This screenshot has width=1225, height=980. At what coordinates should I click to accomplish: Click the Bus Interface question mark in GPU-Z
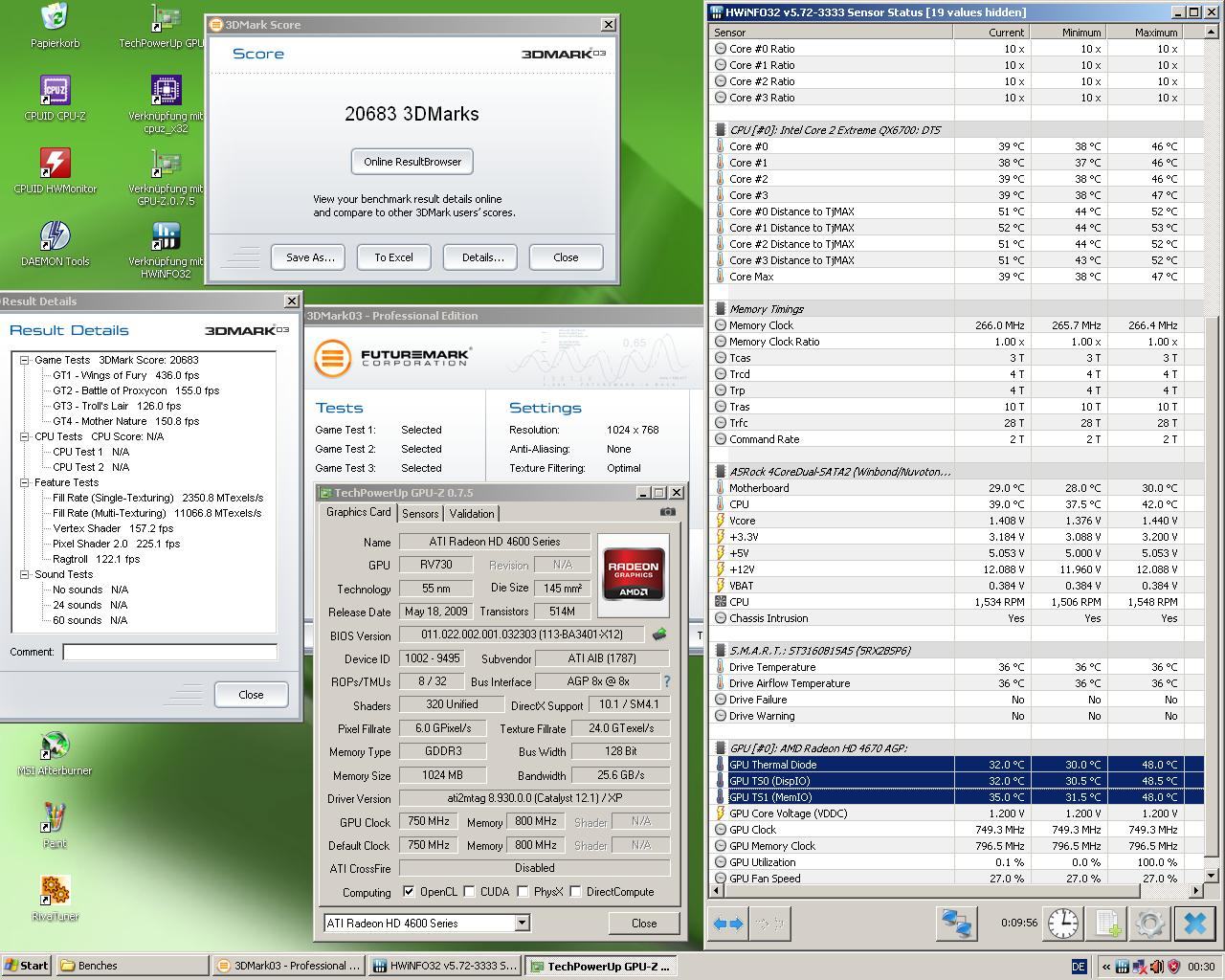[x=667, y=681]
